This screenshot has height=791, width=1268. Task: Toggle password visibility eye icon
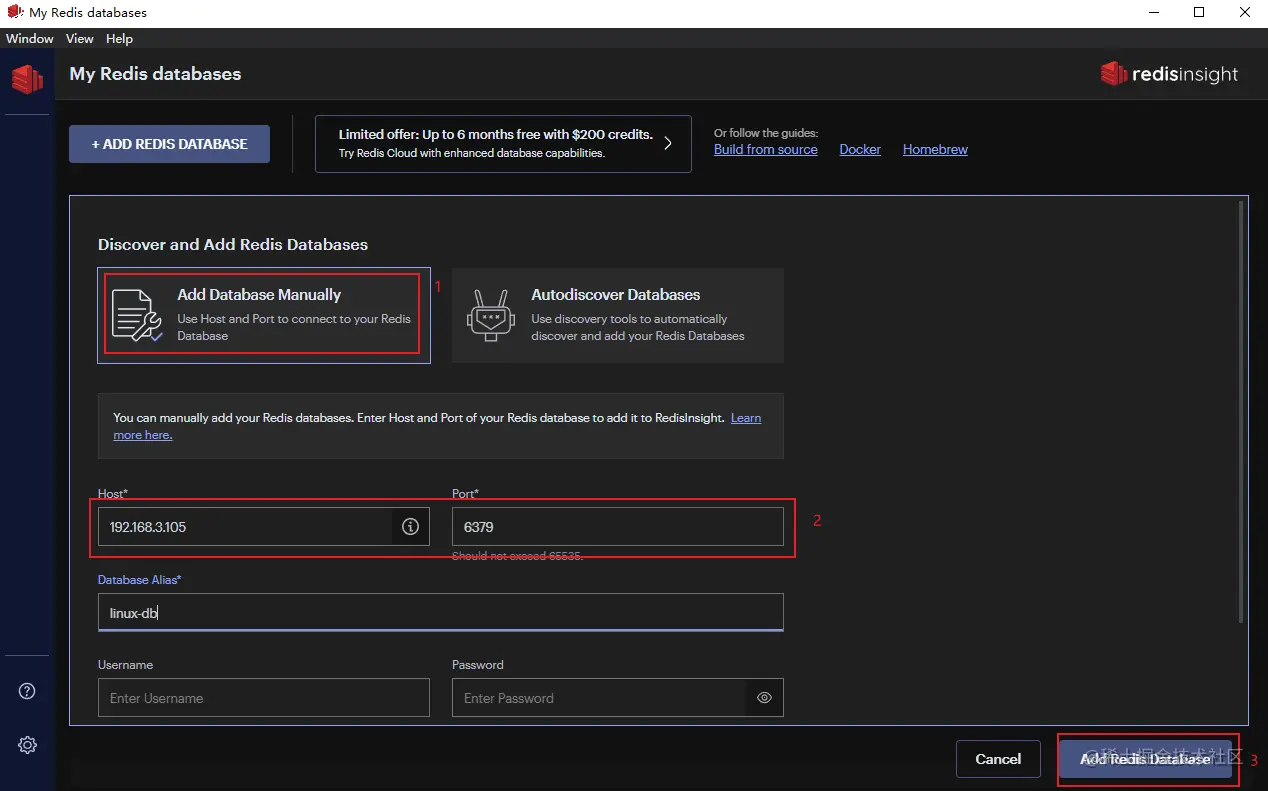pyautogui.click(x=764, y=698)
